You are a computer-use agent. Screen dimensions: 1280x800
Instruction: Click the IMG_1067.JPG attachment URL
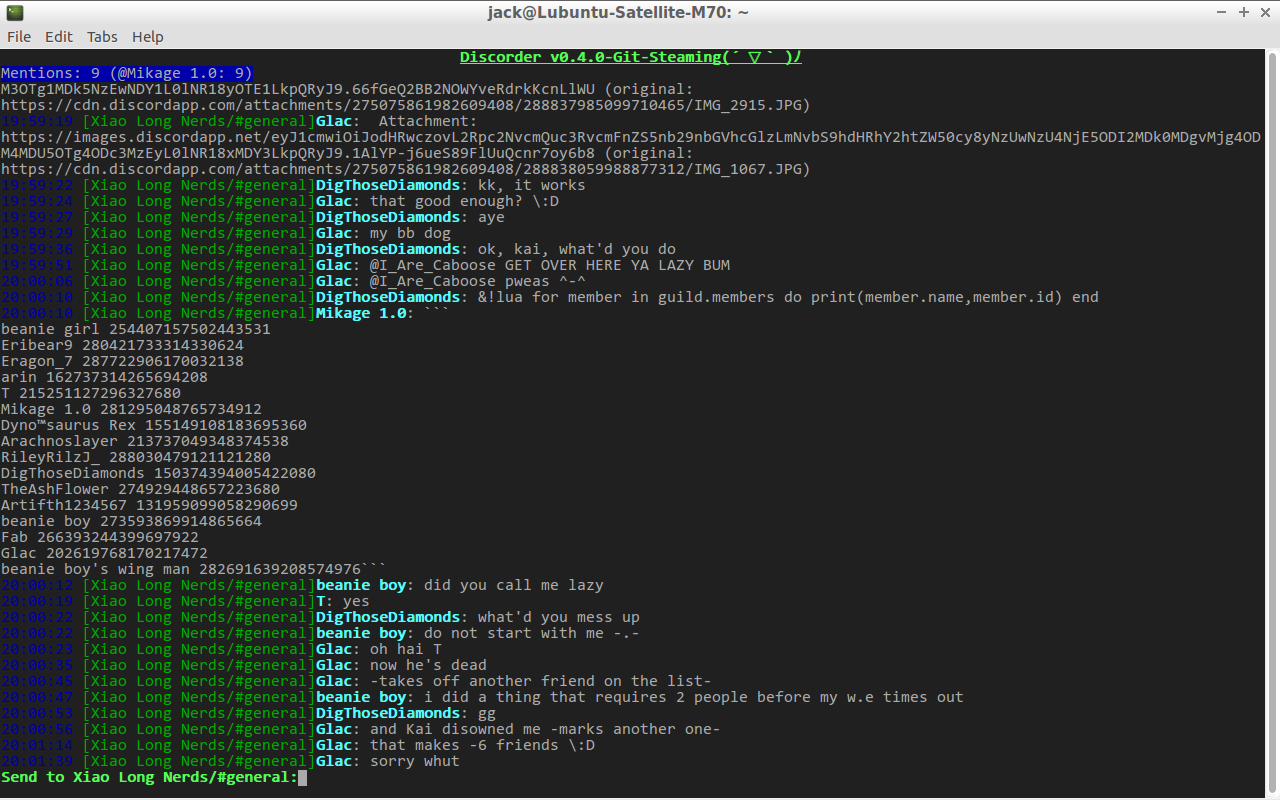[405, 169]
